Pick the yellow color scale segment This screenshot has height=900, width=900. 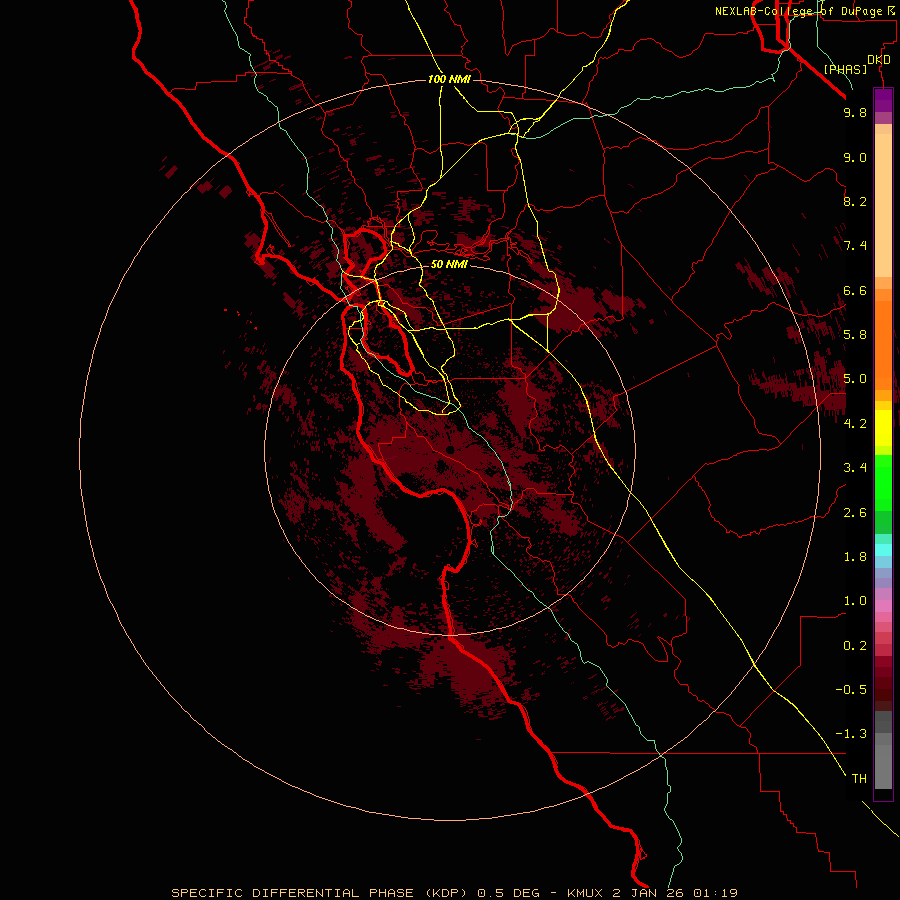883,428
